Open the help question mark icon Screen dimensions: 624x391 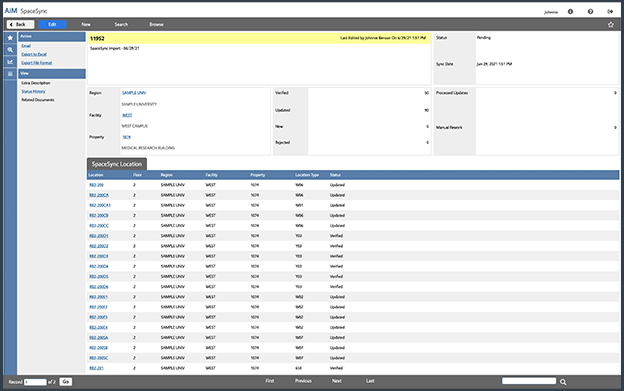coord(590,12)
